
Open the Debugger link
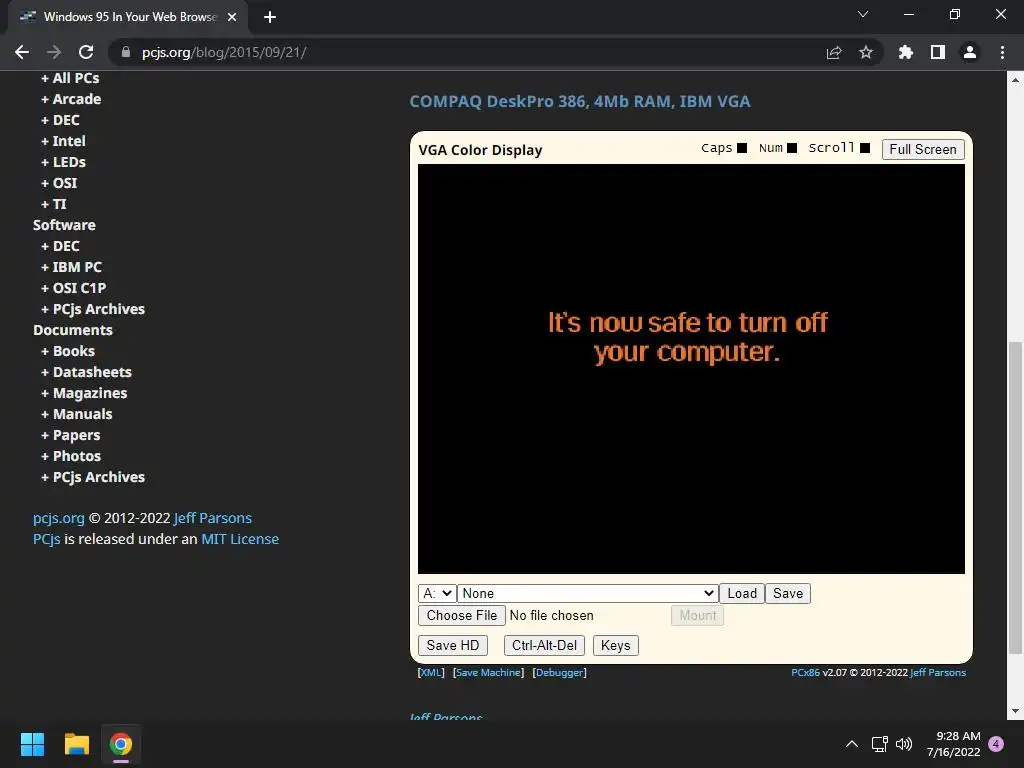coord(560,673)
